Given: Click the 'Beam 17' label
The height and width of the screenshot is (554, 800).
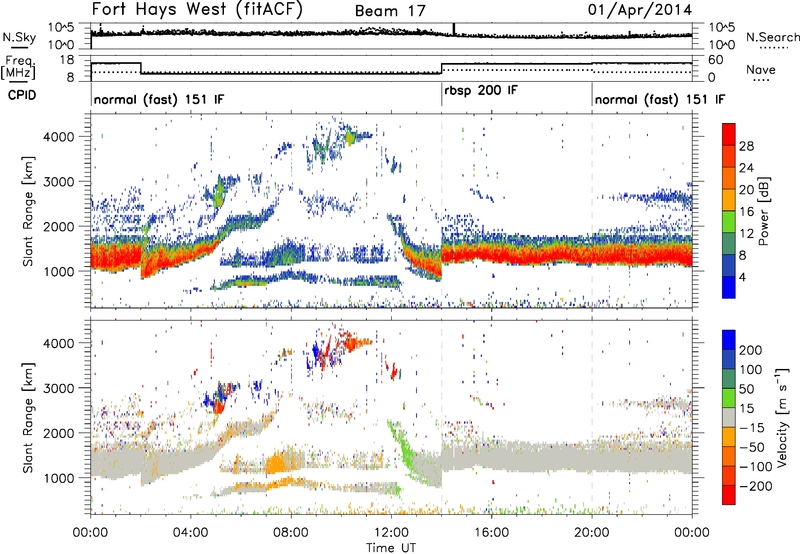Looking at the screenshot, I should coord(390,11).
